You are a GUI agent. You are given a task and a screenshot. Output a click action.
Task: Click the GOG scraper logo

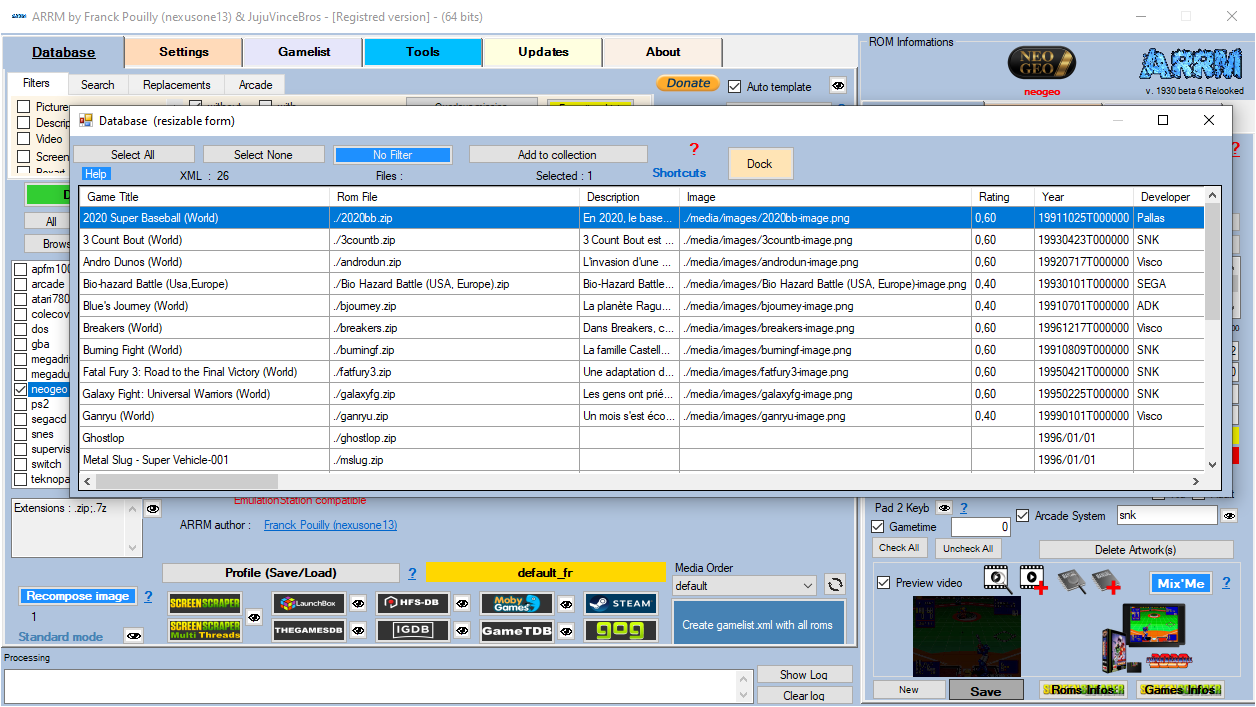[620, 631]
